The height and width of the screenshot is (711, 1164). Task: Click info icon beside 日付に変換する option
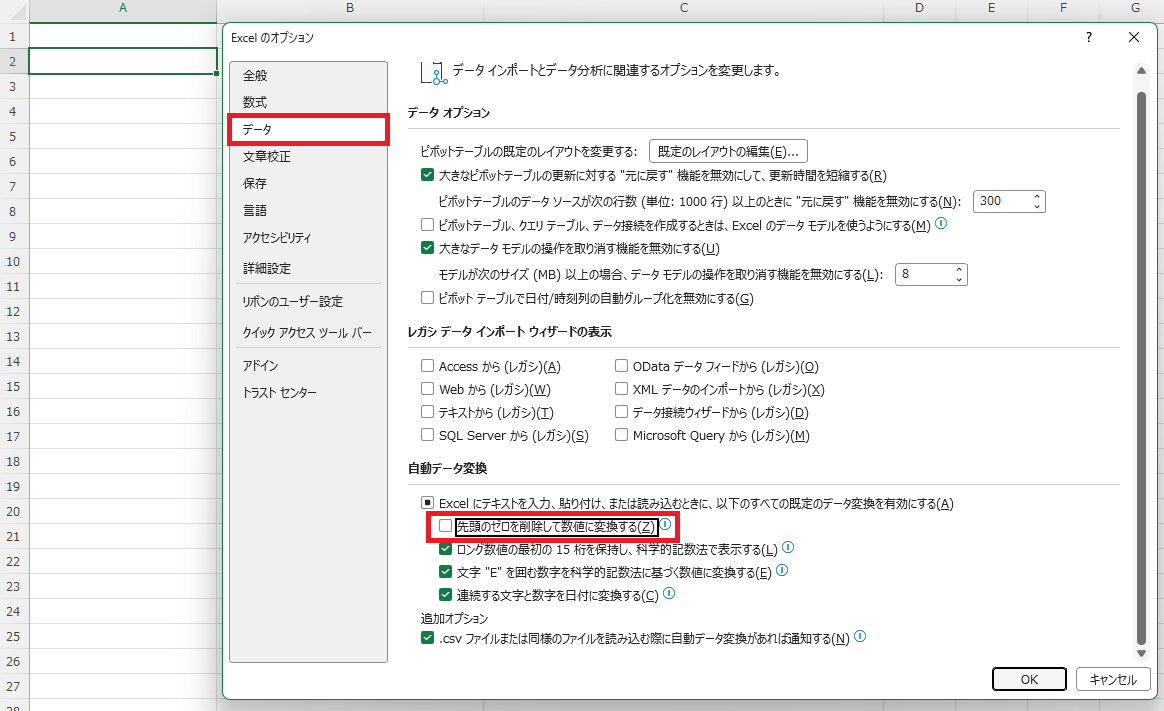[x=669, y=594]
